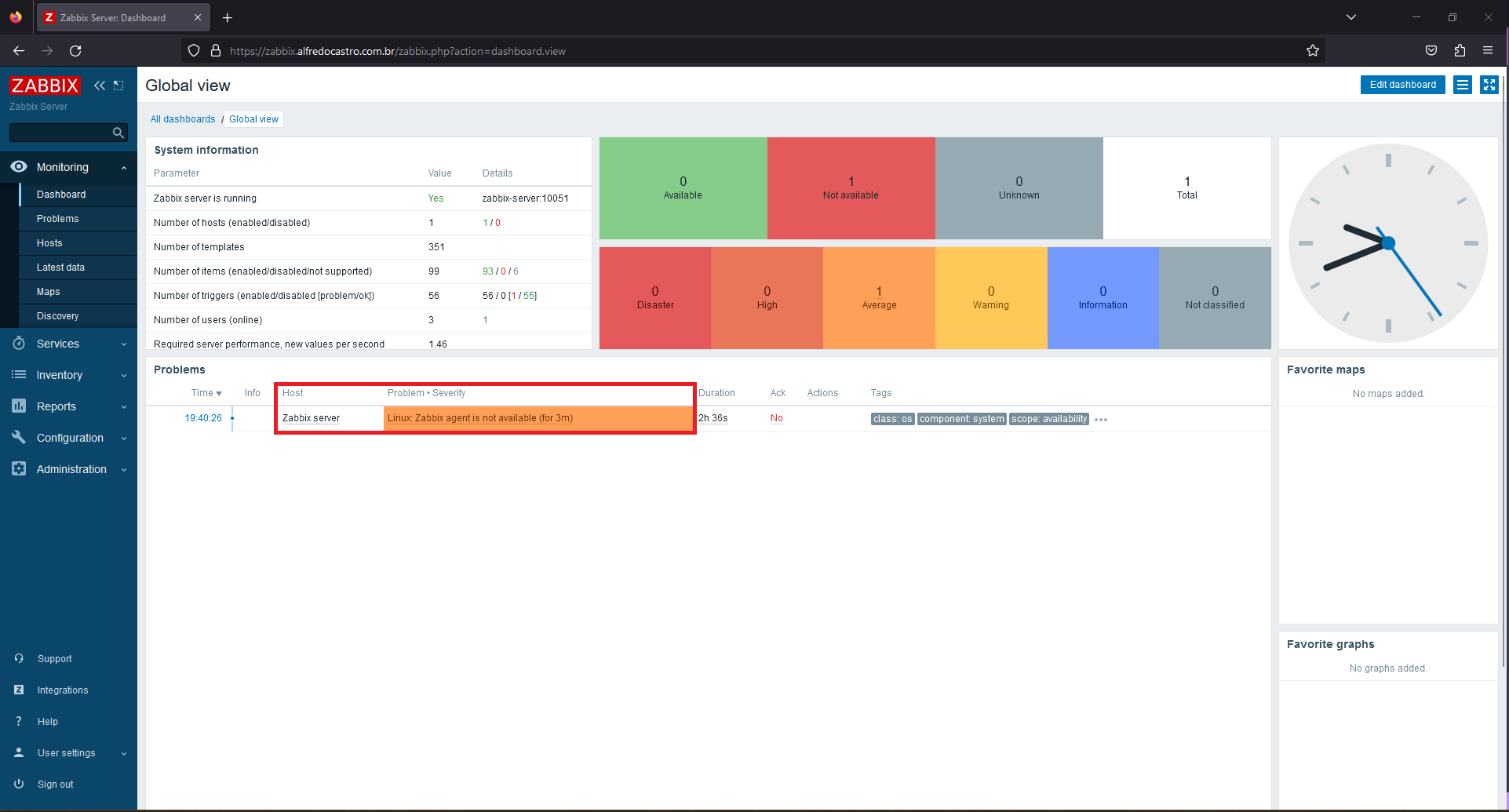Expand the Inventory section chevron
The width and height of the screenshot is (1509, 812).
pyautogui.click(x=124, y=375)
